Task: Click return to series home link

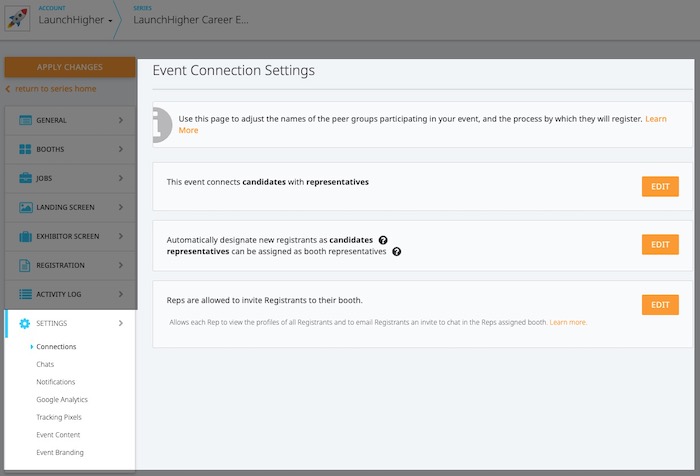Action: coord(56,89)
